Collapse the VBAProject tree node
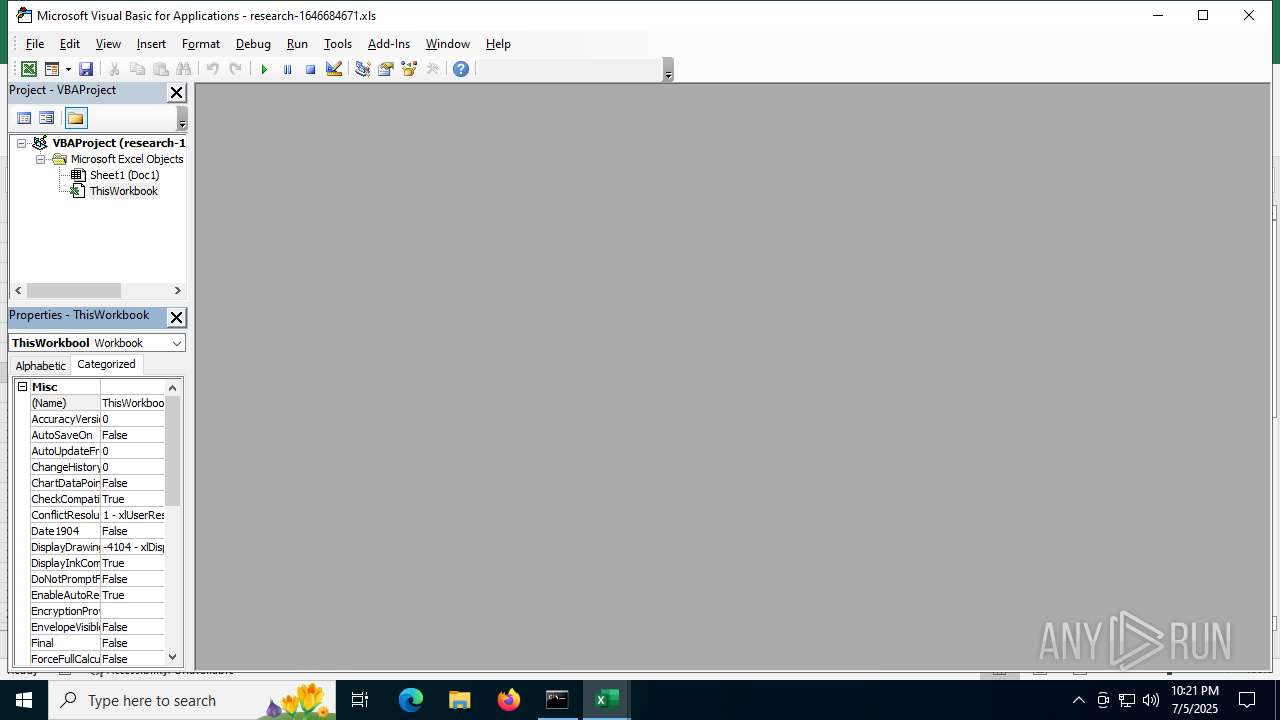The width and height of the screenshot is (1280, 720). (21, 143)
